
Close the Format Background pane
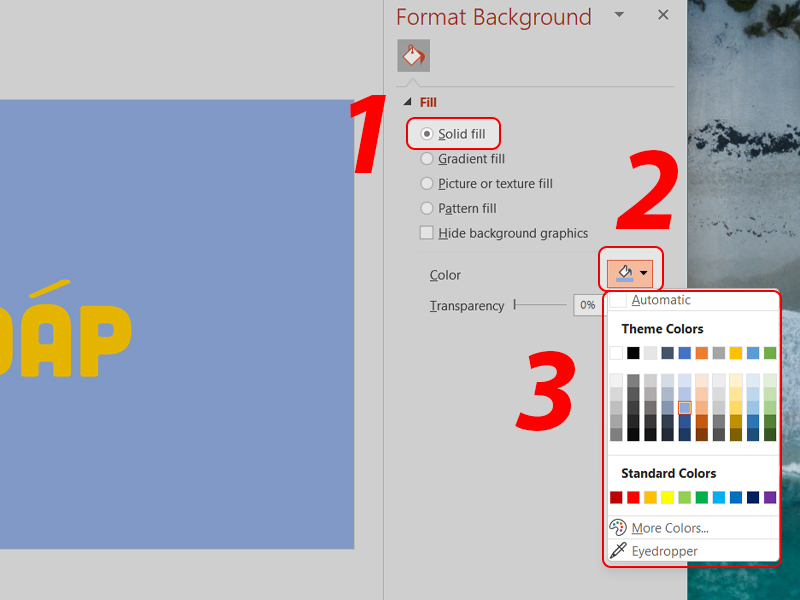(662, 15)
